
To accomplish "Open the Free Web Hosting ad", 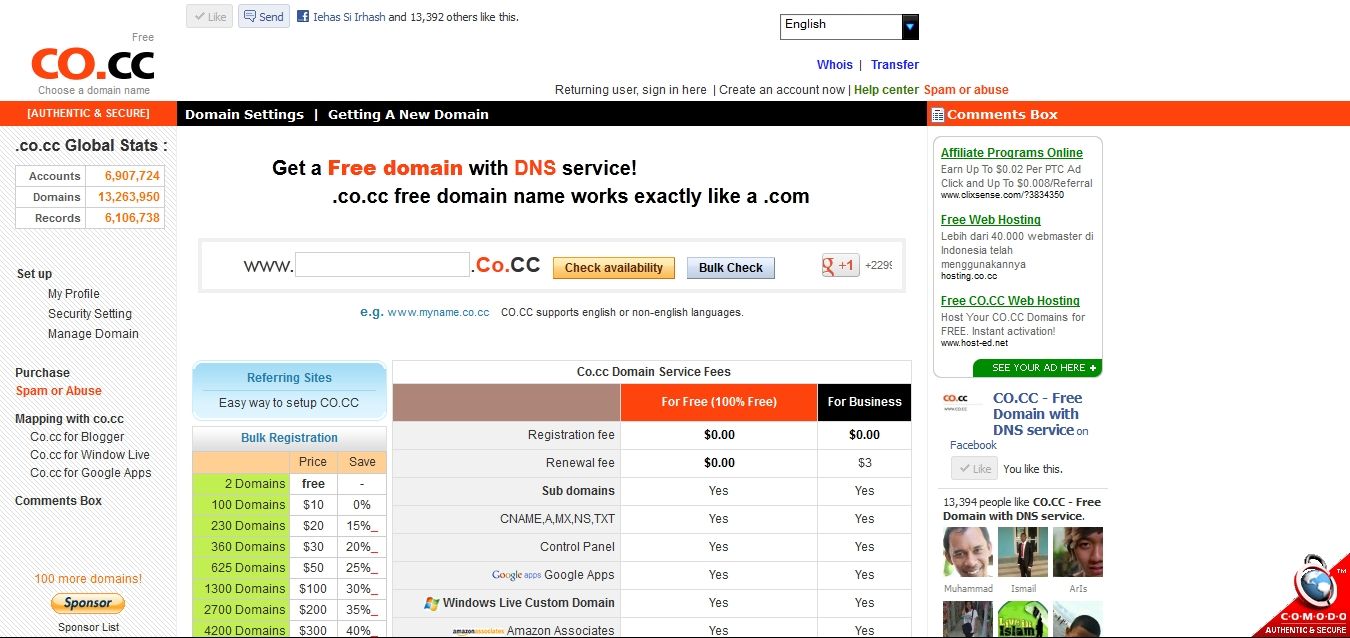I will point(991,220).
